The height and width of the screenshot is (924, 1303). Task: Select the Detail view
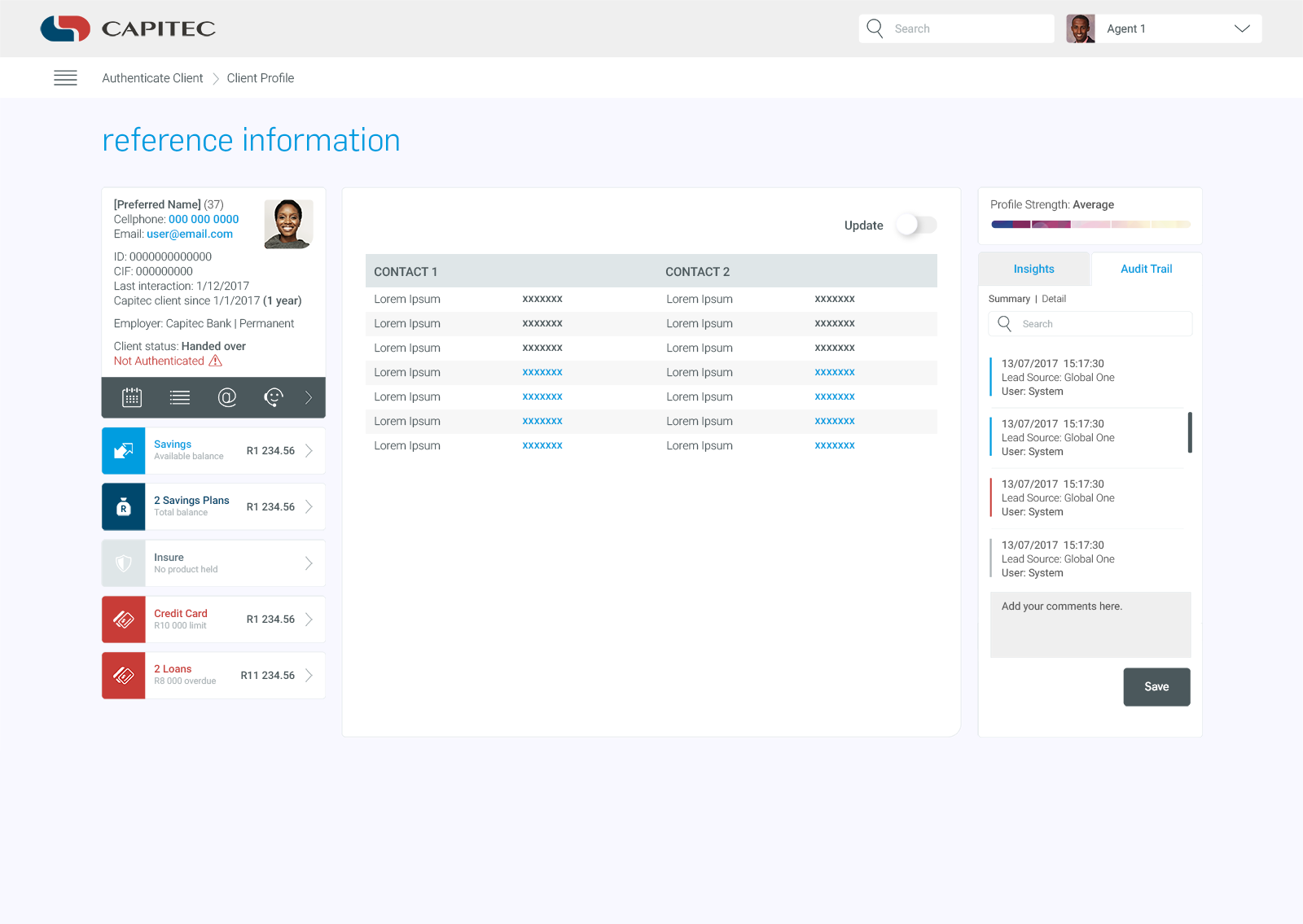[1054, 299]
